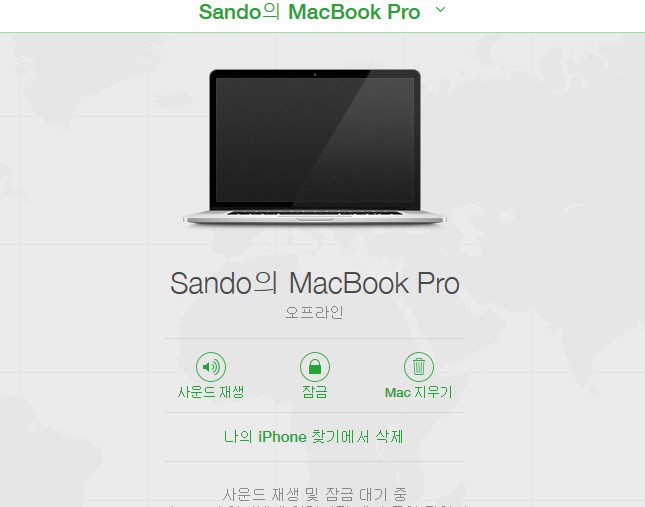Click the 사운드 재생 및 잠금 대기 중 message
This screenshot has width=645, height=507.
pos(315,494)
